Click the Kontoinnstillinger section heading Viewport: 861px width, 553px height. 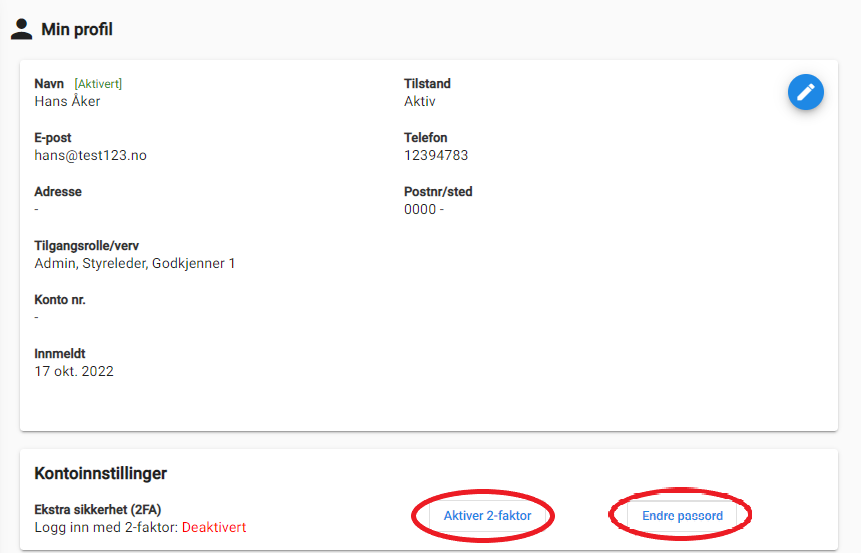coord(100,473)
